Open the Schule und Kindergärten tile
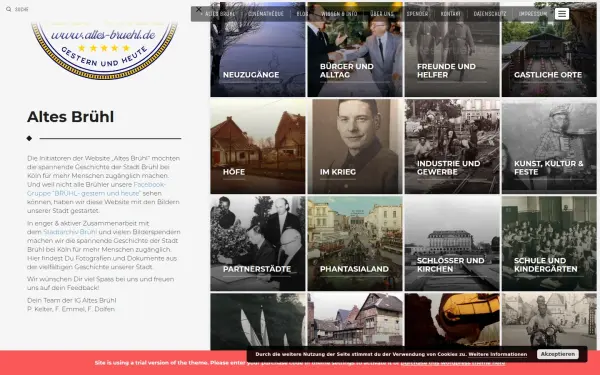Screen dimensions: 600x375 point(549,243)
